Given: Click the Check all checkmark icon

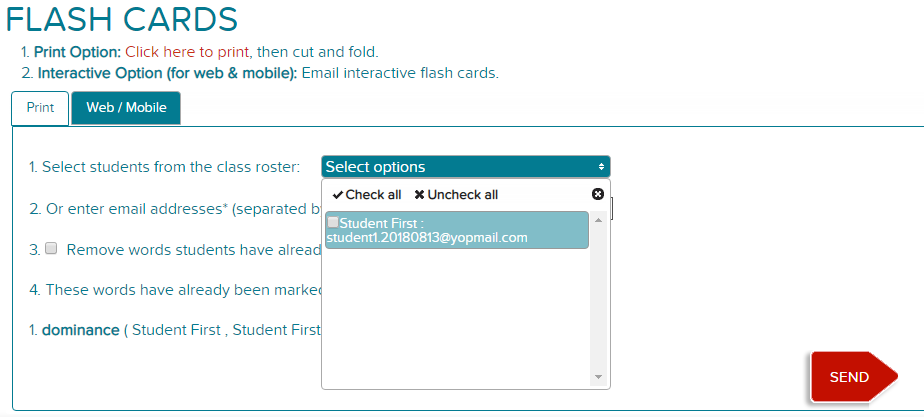Looking at the screenshot, I should coord(338,195).
